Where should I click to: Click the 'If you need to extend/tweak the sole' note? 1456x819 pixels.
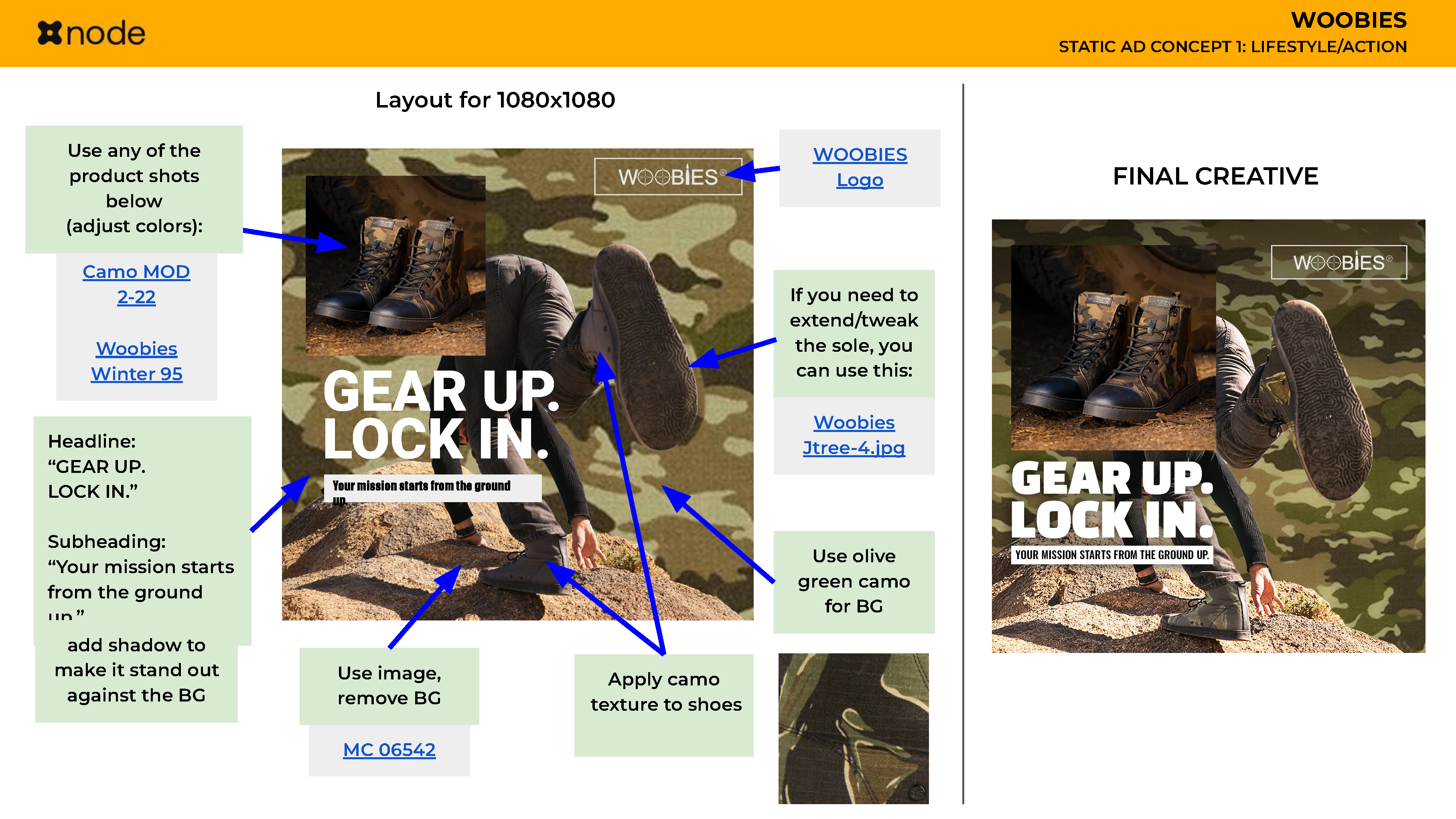[854, 333]
